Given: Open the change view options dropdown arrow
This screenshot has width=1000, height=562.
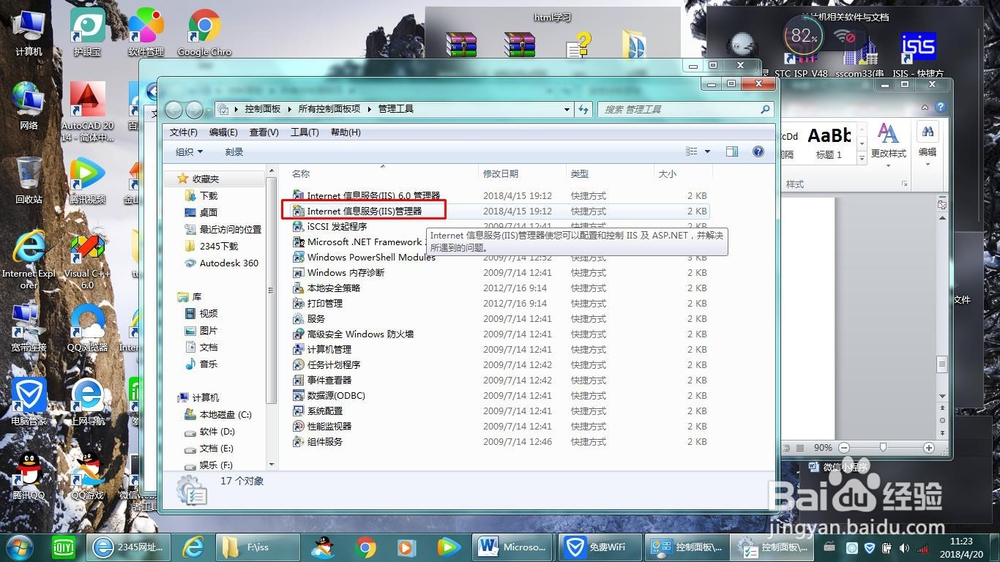Looking at the screenshot, I should [707, 151].
